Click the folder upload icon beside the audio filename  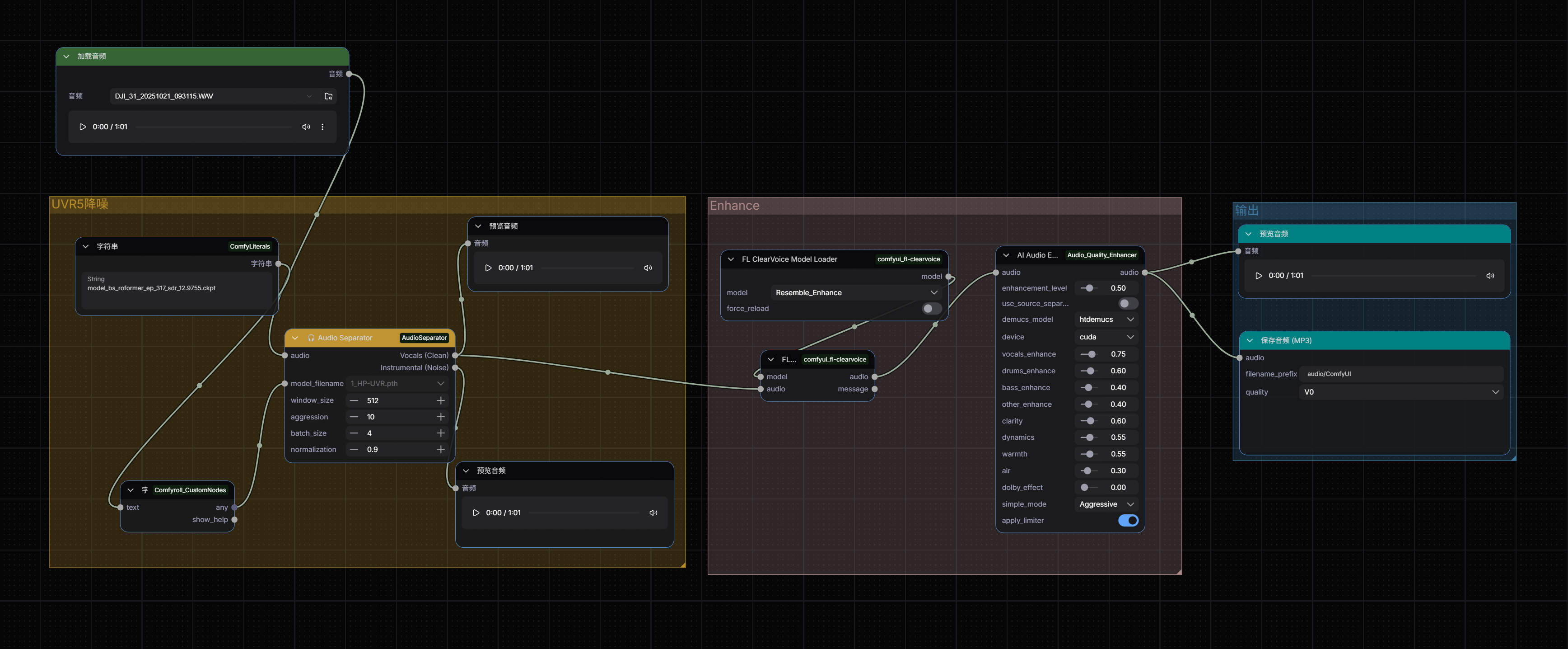[329, 96]
